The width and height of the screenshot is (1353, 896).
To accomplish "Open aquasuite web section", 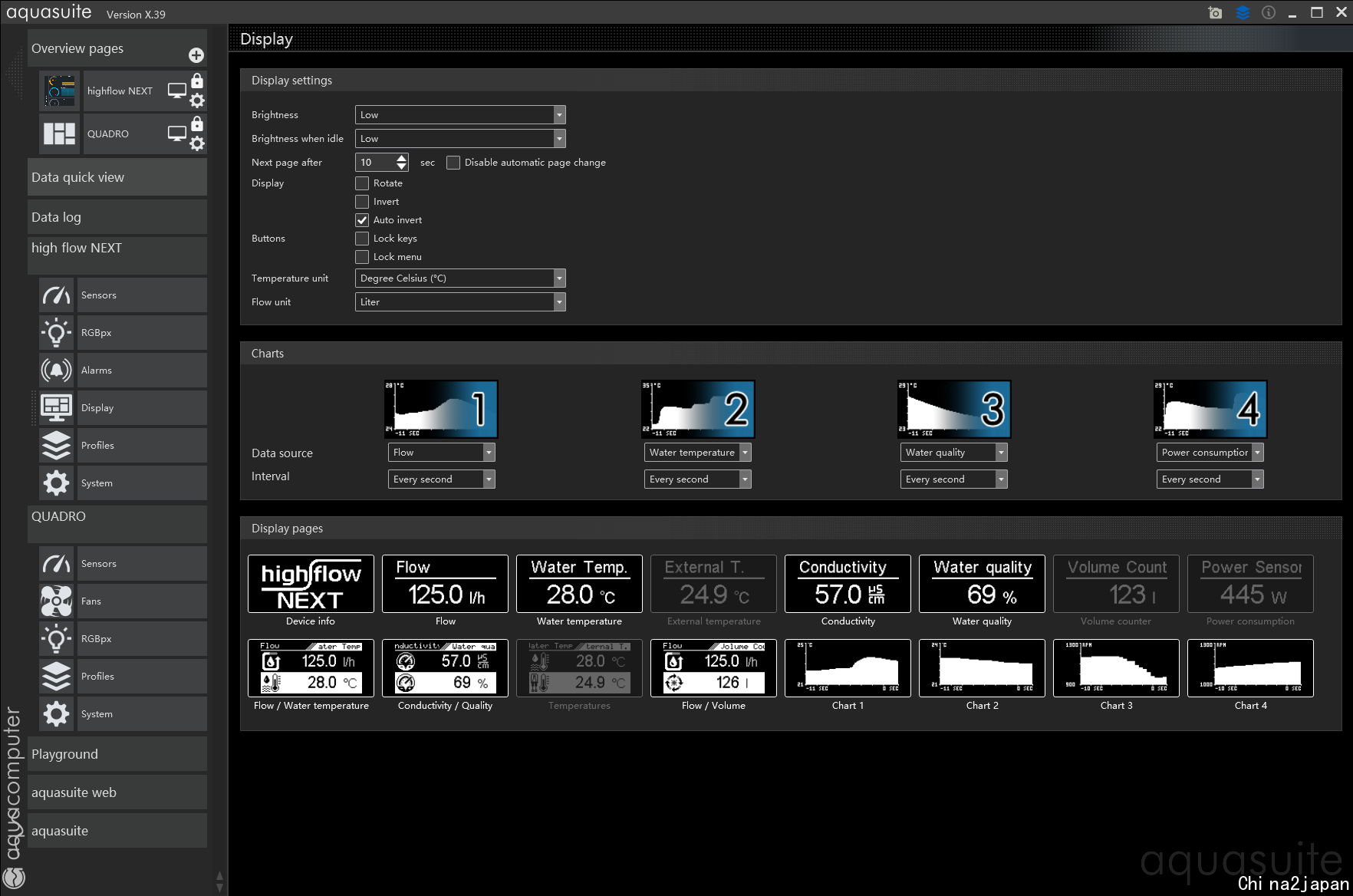I will [117, 792].
